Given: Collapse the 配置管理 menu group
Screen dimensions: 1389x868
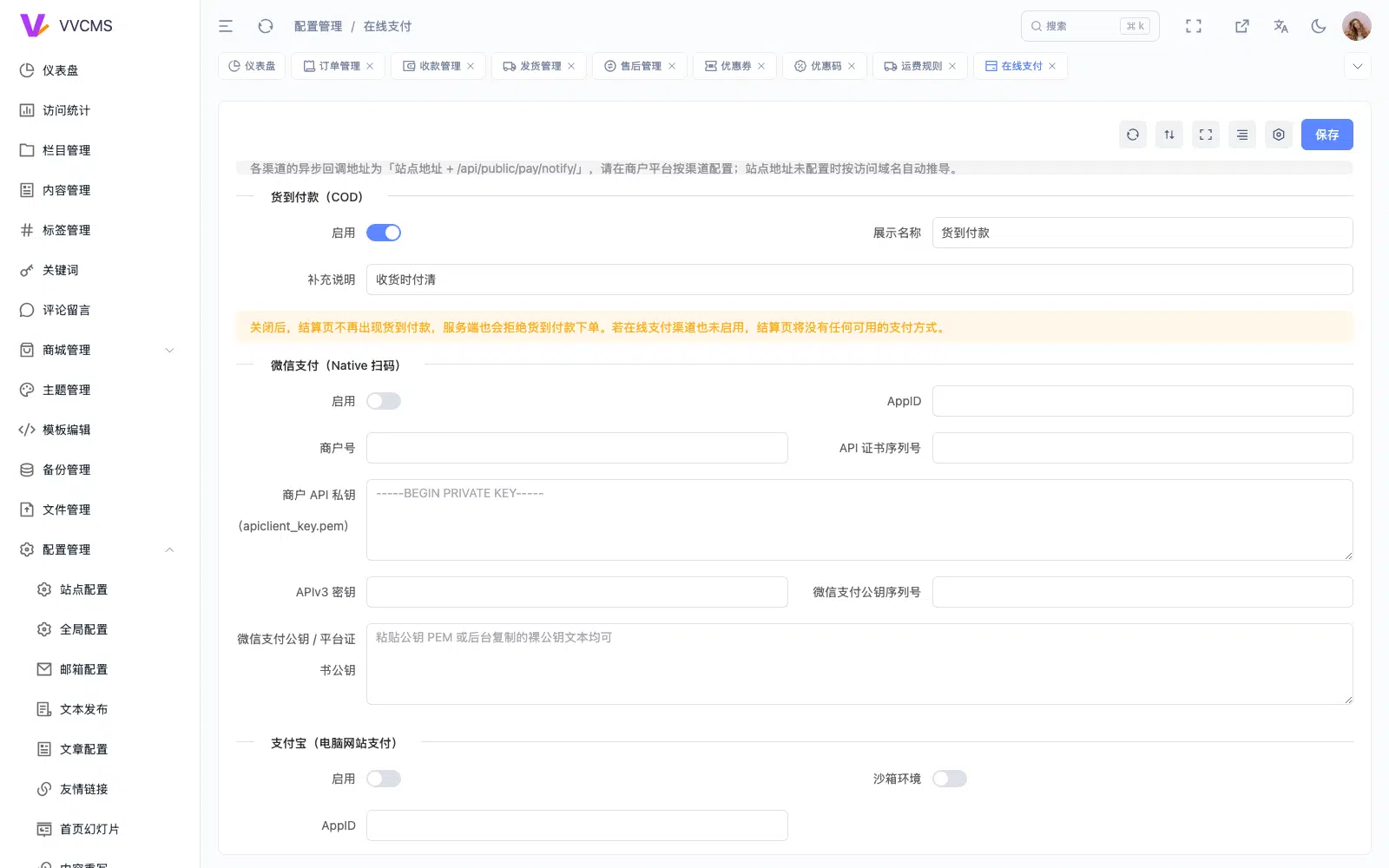Looking at the screenshot, I should (x=100, y=549).
